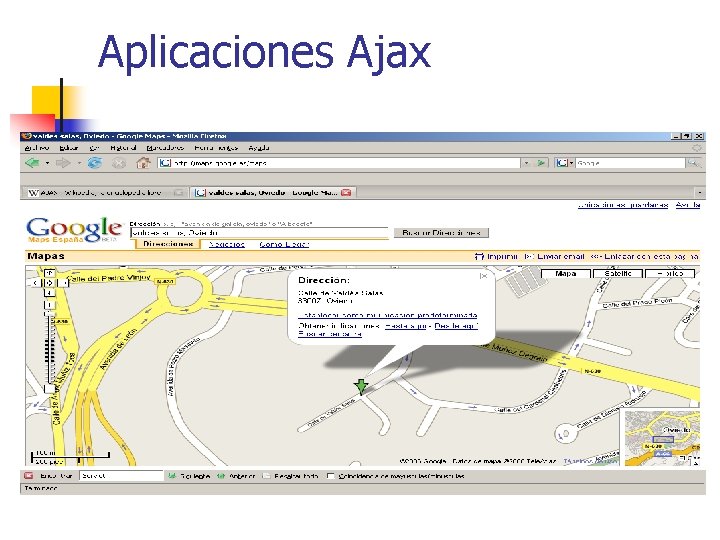Image resolution: width=720 pixels, height=540 pixels.
Task: Zoom in with the plus button on the map
Action: tap(49, 305)
